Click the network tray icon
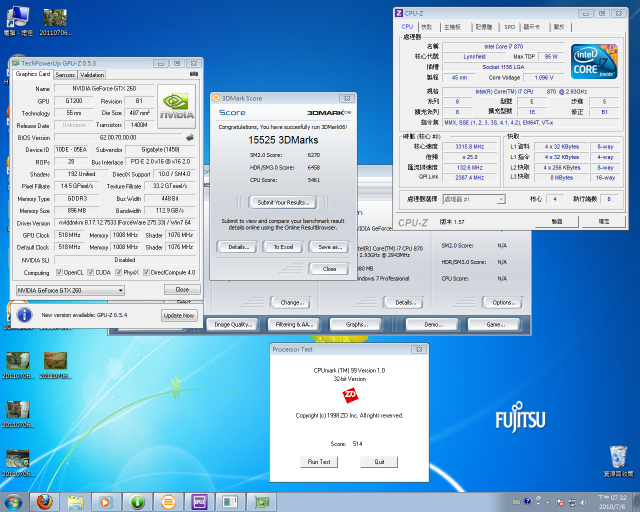Image resolution: width=640 pixels, height=512 pixels. point(572,502)
